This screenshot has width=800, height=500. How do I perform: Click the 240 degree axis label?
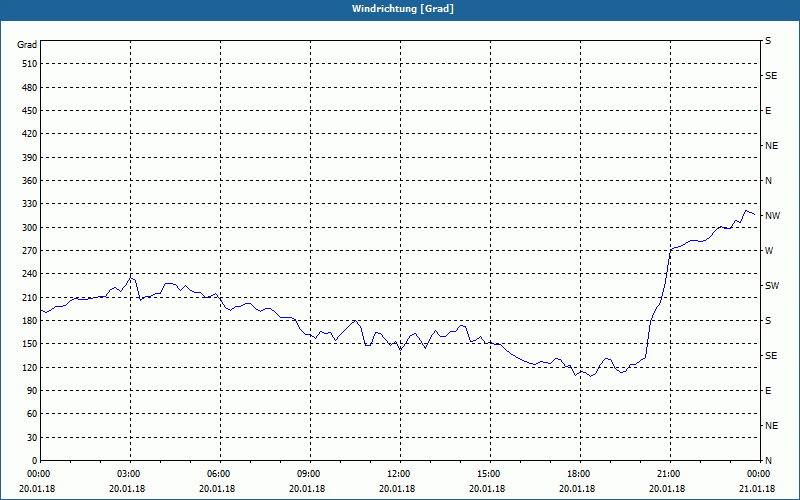[x=30, y=274]
